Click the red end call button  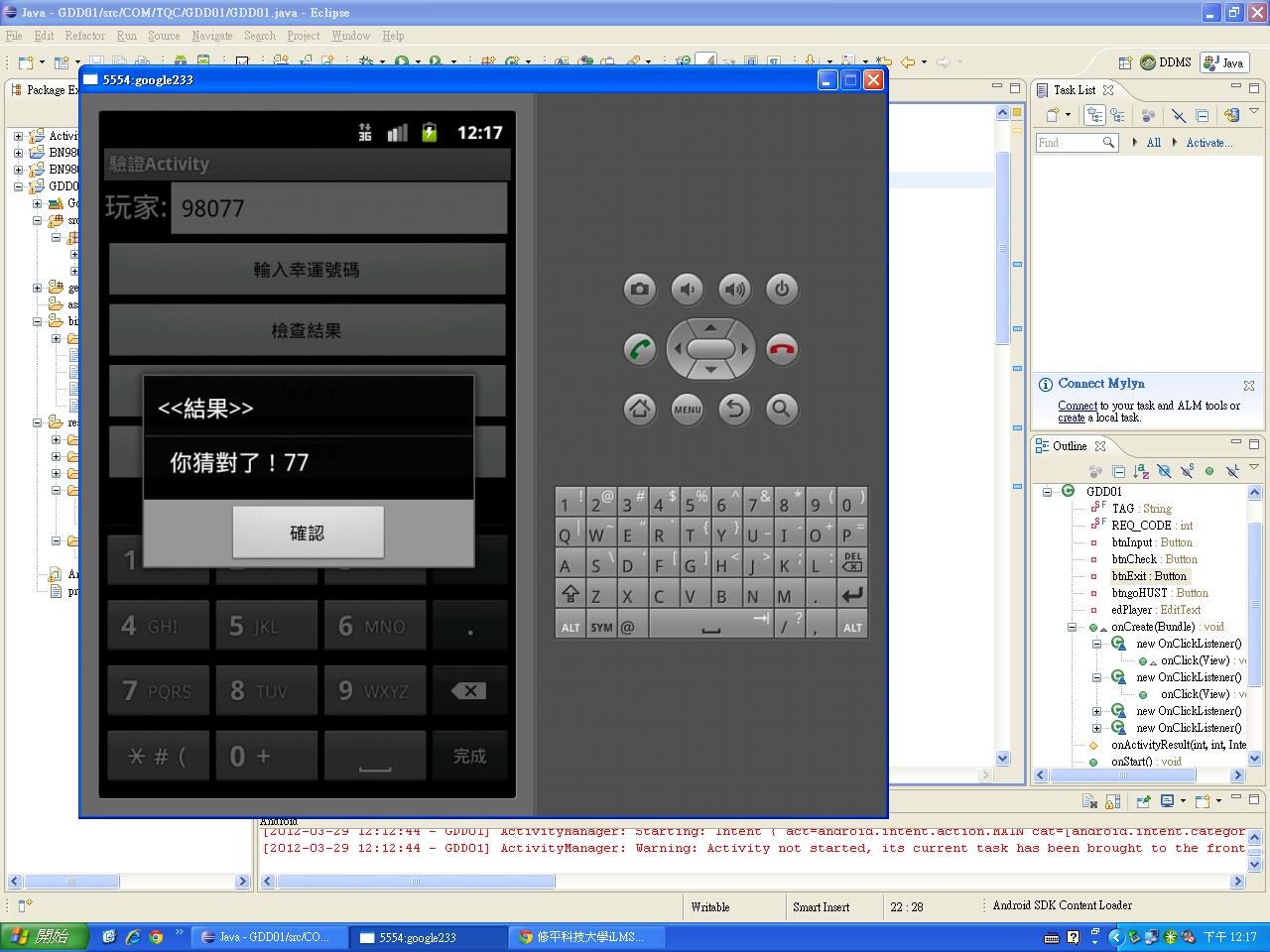(x=782, y=349)
